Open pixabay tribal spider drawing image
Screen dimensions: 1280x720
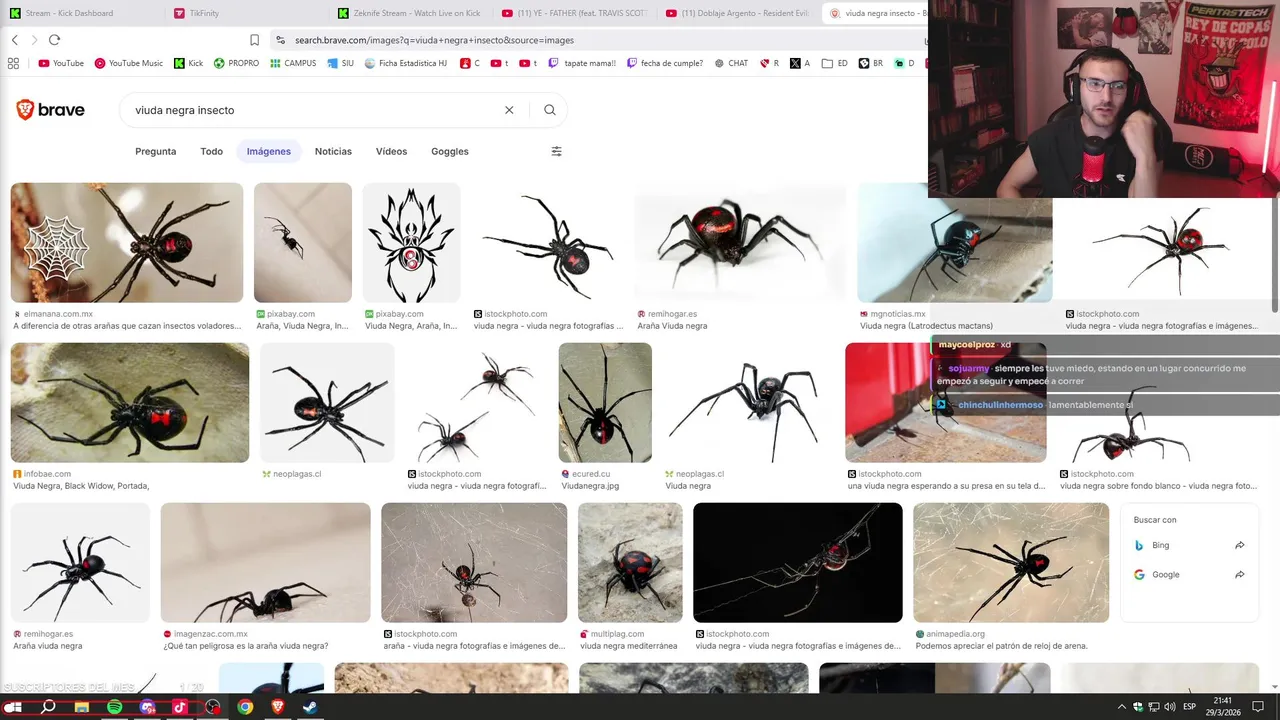tap(411, 242)
